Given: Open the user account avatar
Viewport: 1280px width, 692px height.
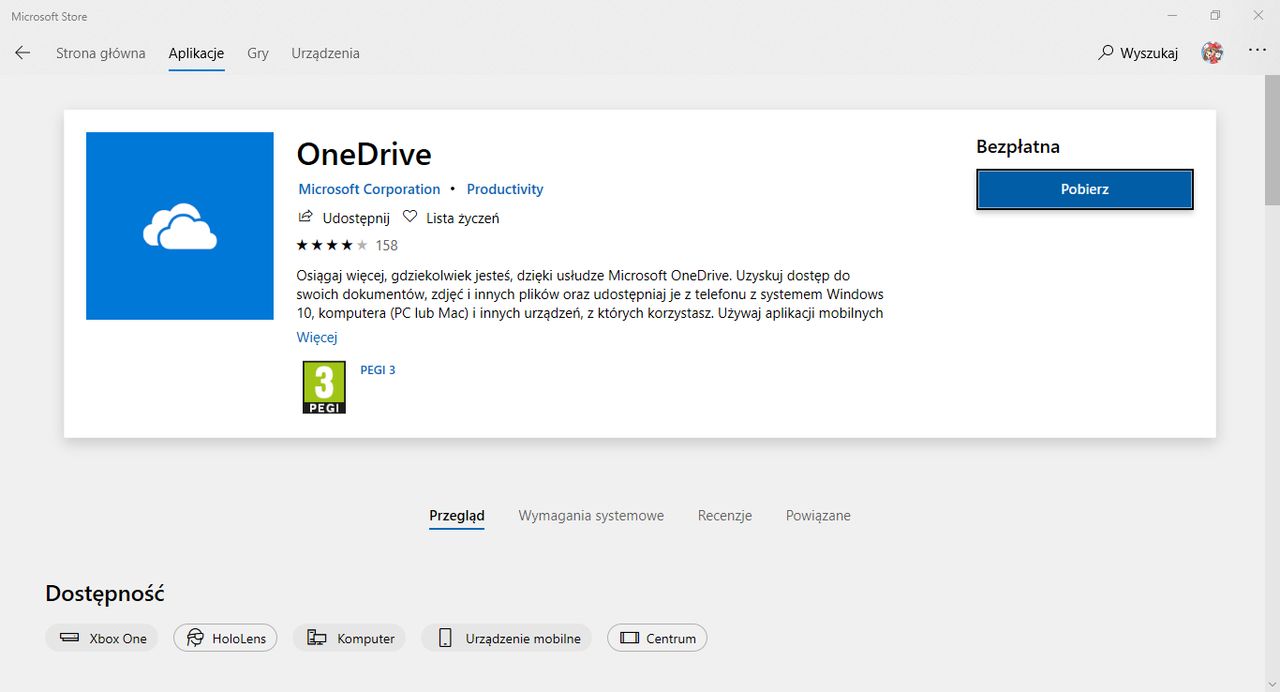Looking at the screenshot, I should [1212, 53].
